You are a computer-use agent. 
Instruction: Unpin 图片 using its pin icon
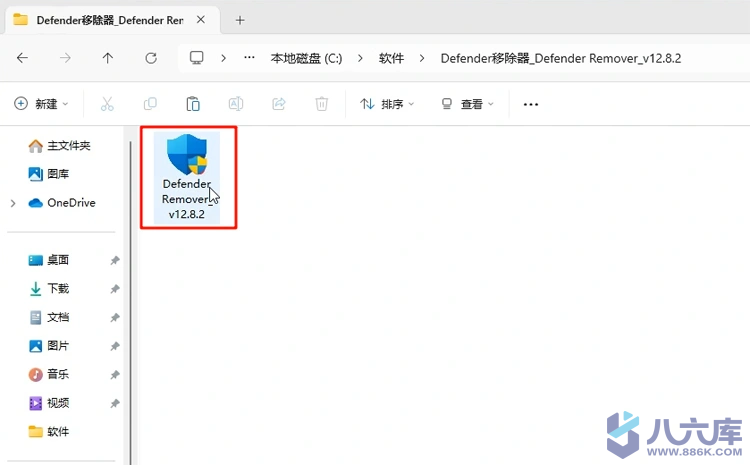point(115,346)
